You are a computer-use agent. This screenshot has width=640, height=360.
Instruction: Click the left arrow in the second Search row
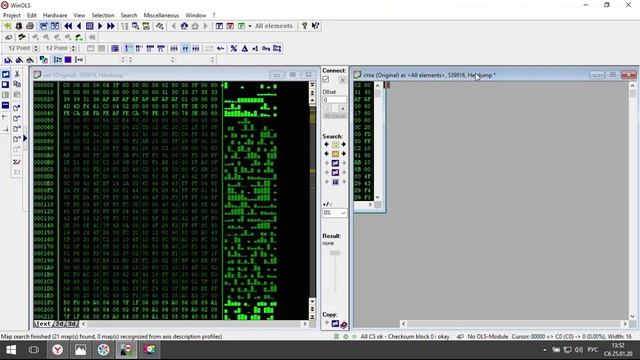click(x=327, y=154)
